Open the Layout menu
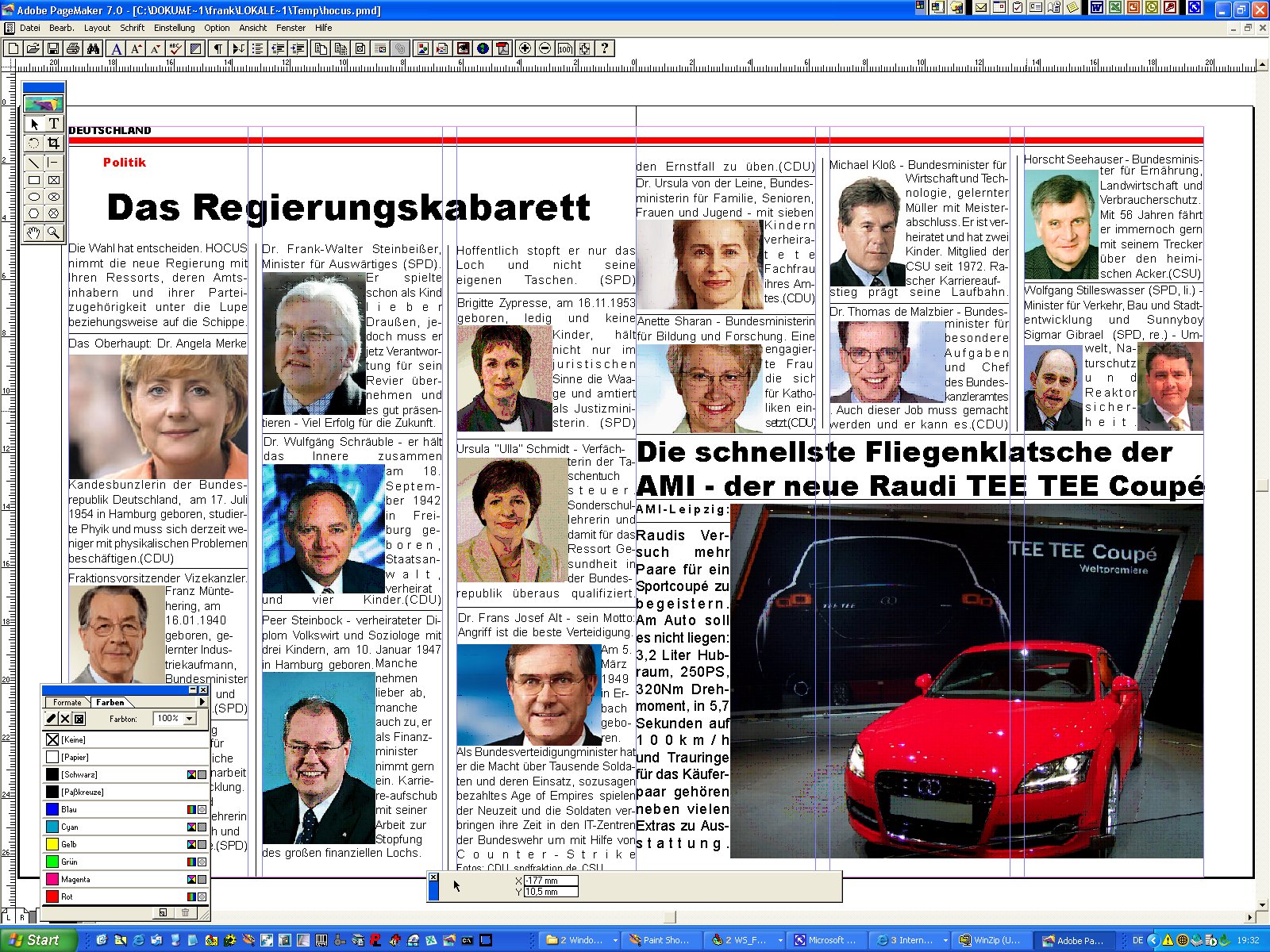The height and width of the screenshot is (952, 1270). coord(97,28)
